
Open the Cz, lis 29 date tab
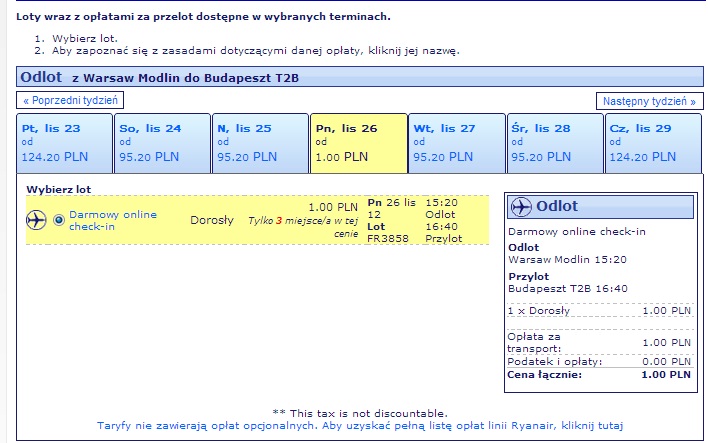point(653,143)
